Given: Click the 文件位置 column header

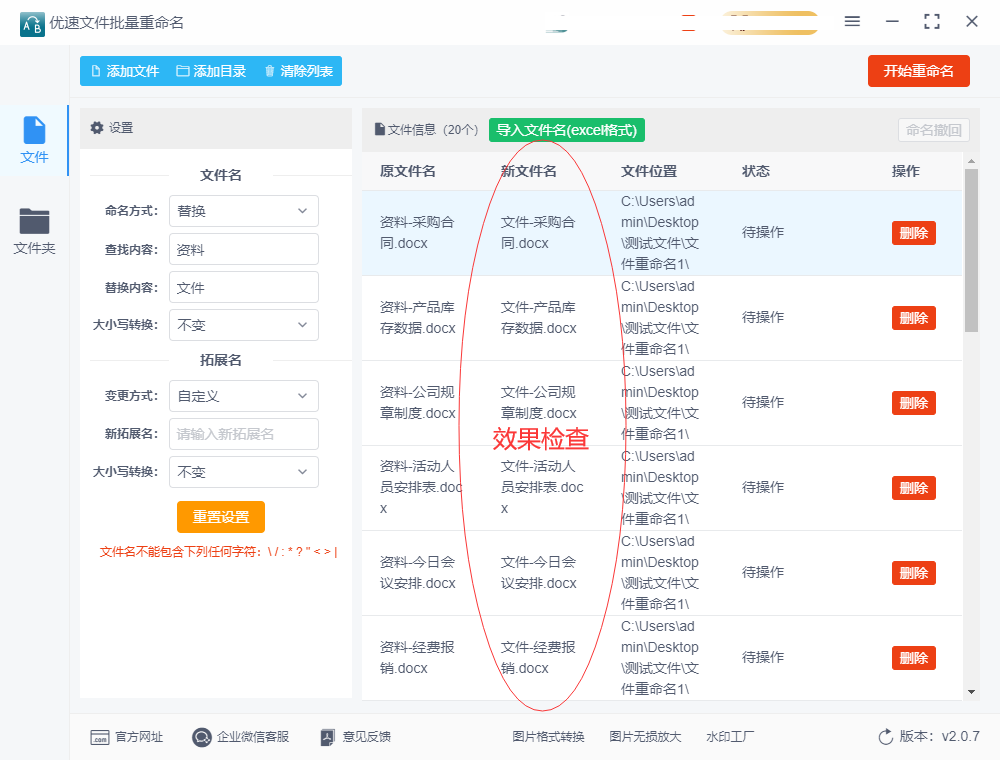Looking at the screenshot, I should [x=649, y=171].
